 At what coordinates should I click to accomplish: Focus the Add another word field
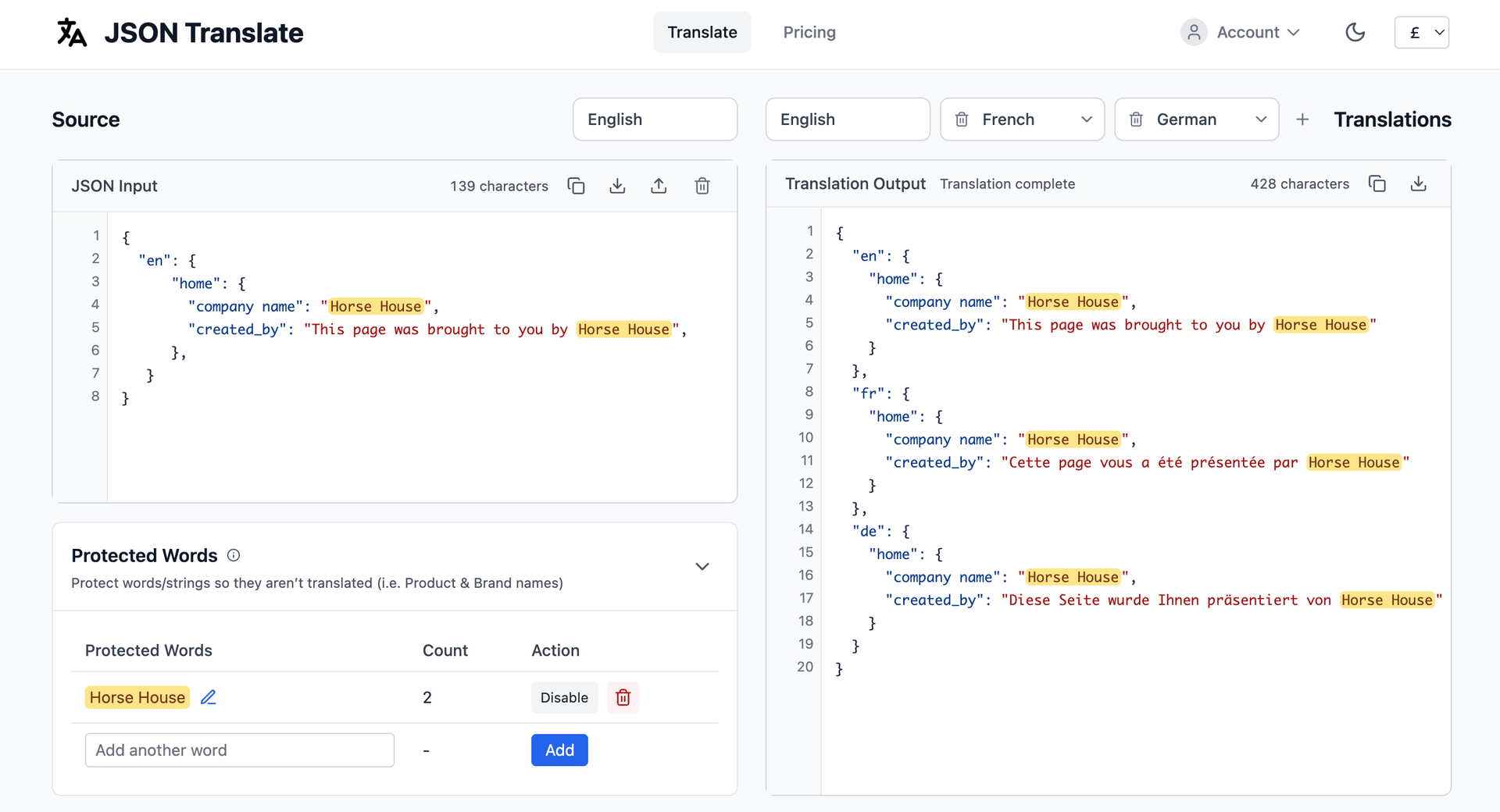pyautogui.click(x=239, y=750)
